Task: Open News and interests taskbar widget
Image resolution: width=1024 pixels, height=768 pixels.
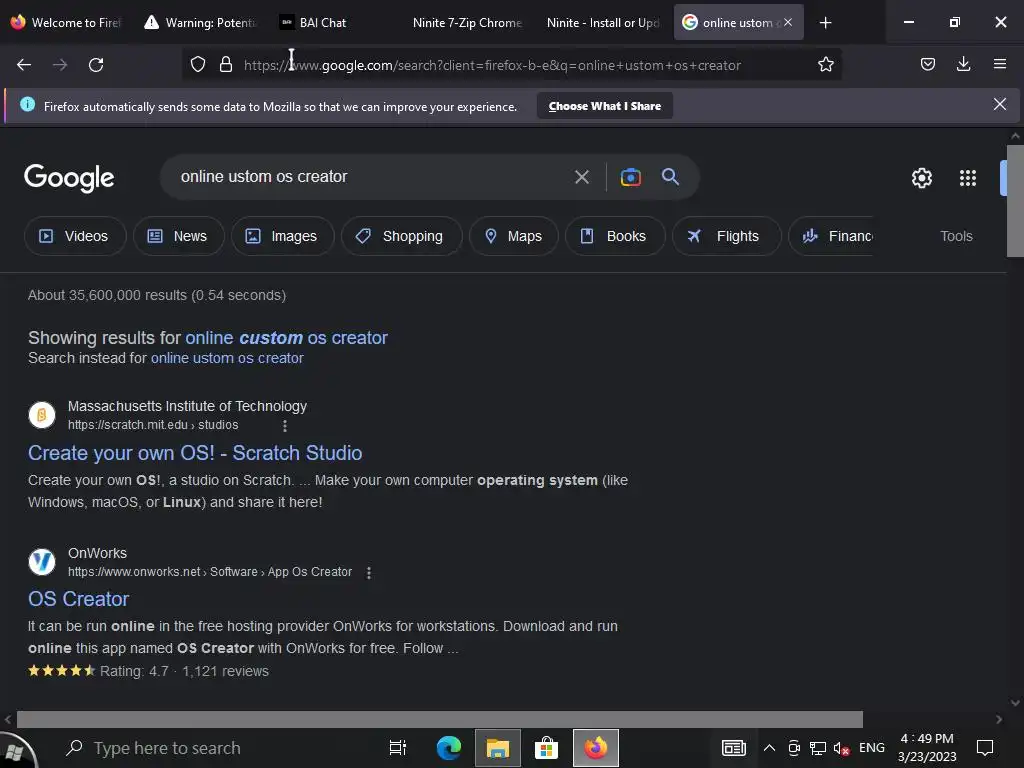Action: point(733,748)
